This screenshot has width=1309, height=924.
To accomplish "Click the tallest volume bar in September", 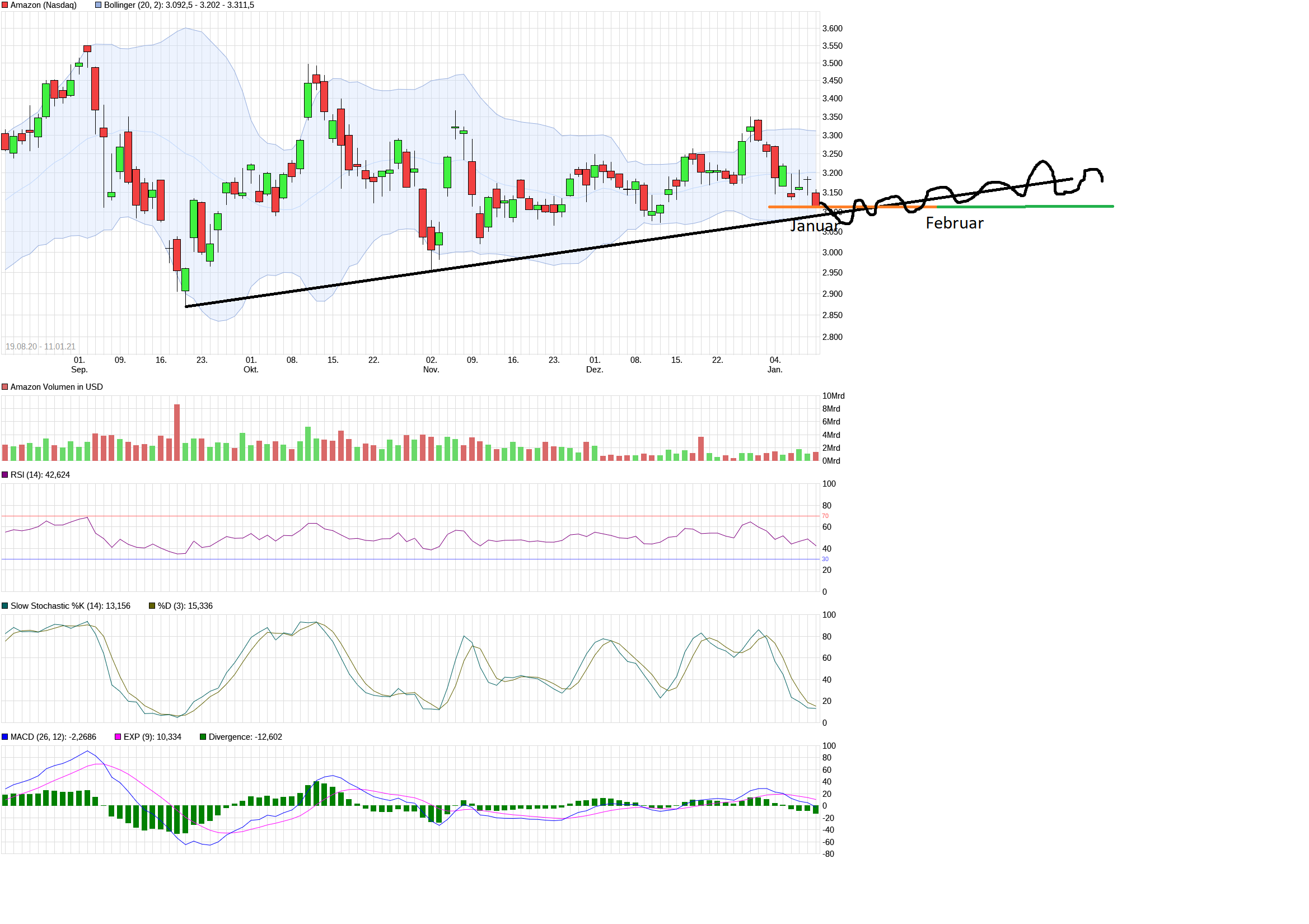I will click(x=177, y=432).
